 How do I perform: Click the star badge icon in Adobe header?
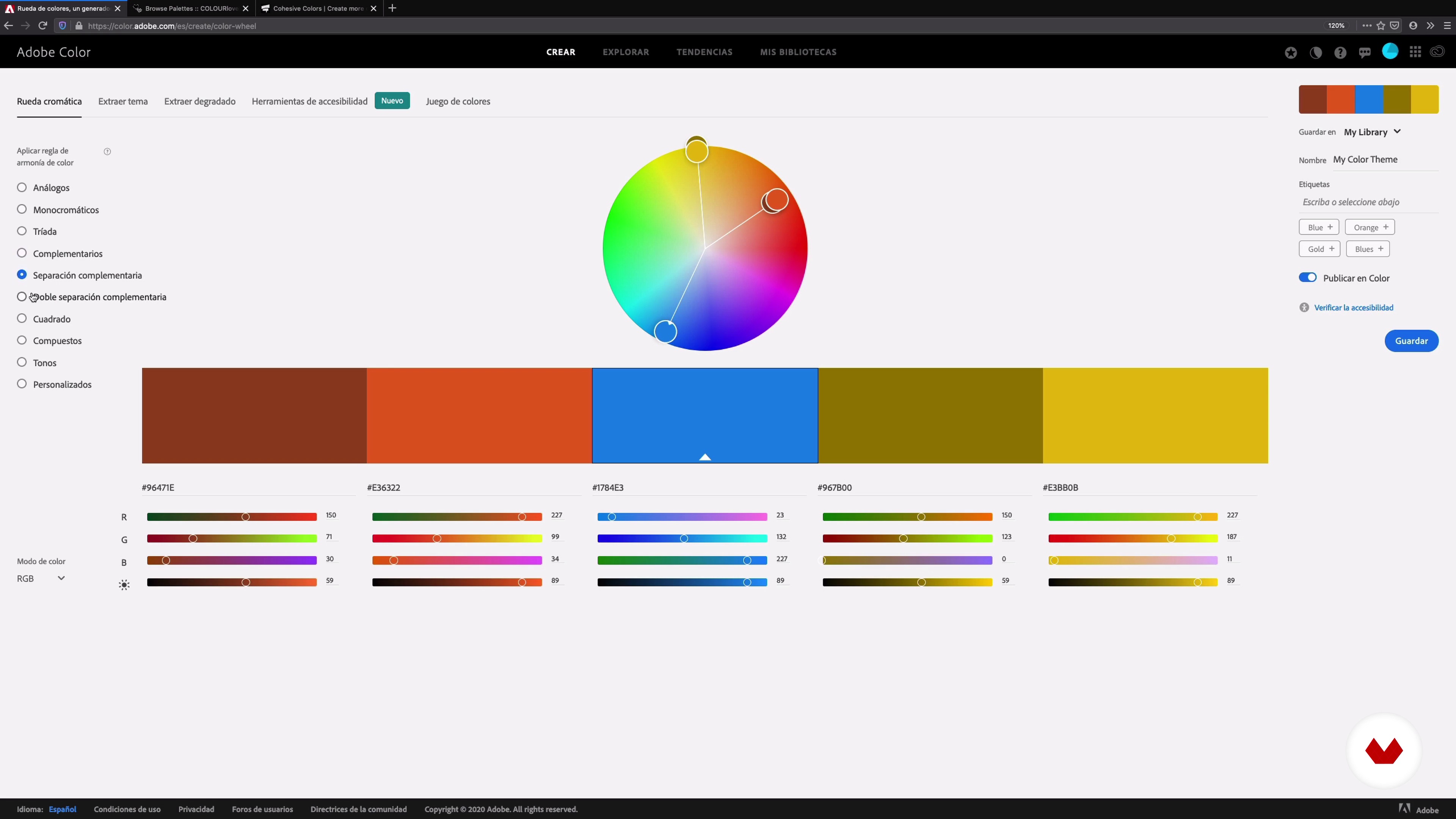pyautogui.click(x=1290, y=53)
